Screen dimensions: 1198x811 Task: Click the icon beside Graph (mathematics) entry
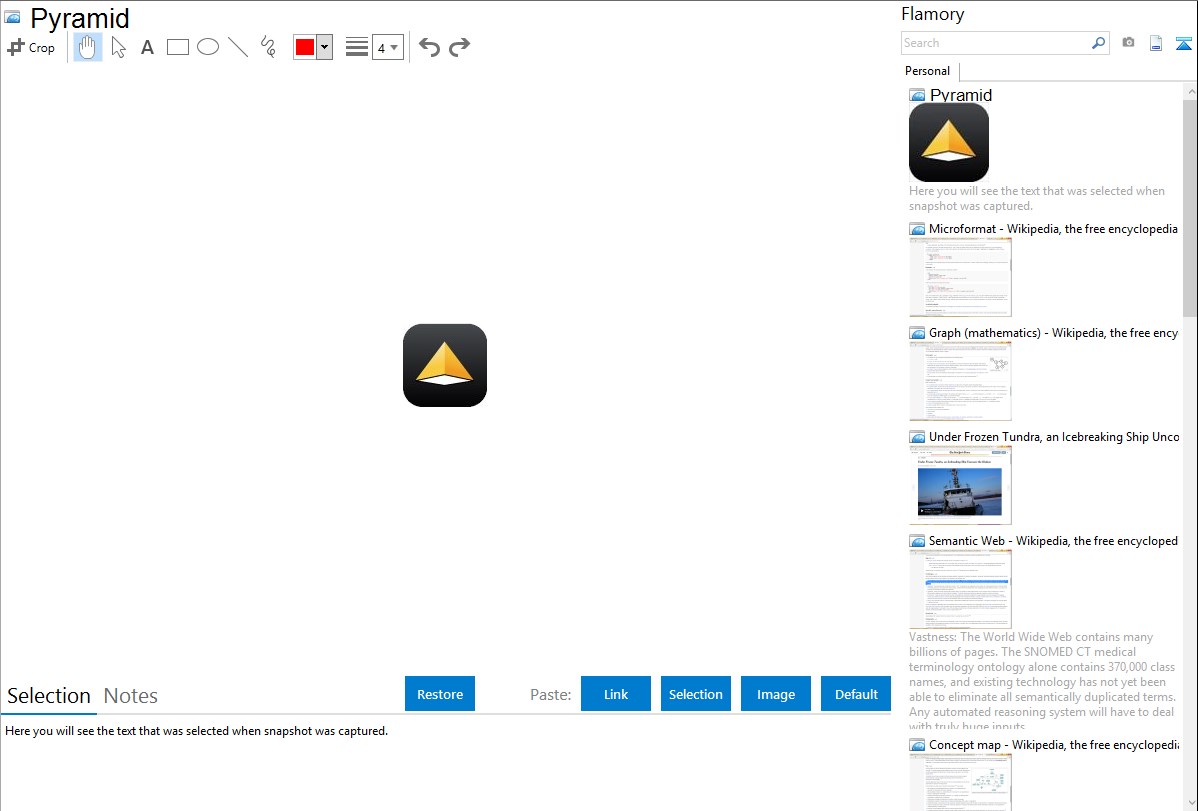pos(918,333)
